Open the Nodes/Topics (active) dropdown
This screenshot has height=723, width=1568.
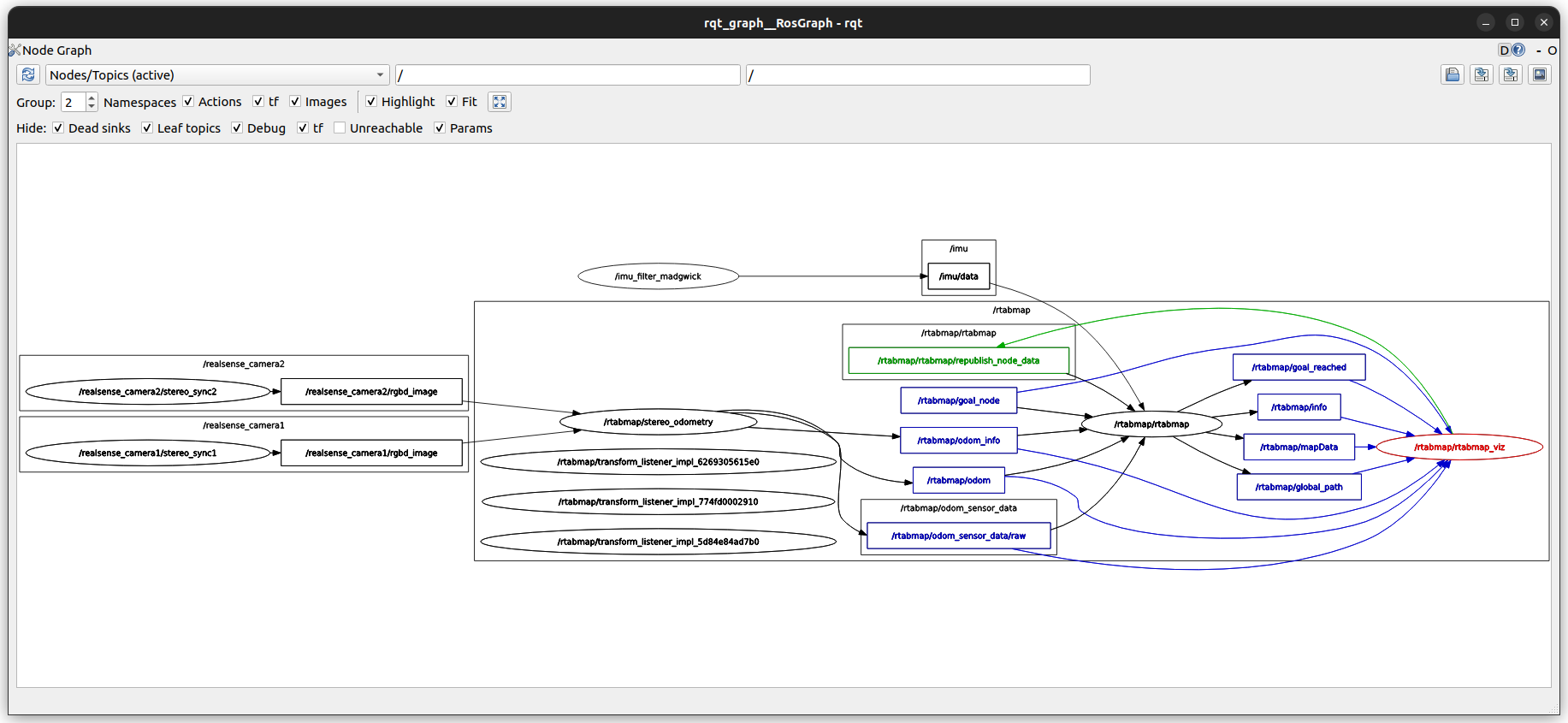[x=217, y=75]
